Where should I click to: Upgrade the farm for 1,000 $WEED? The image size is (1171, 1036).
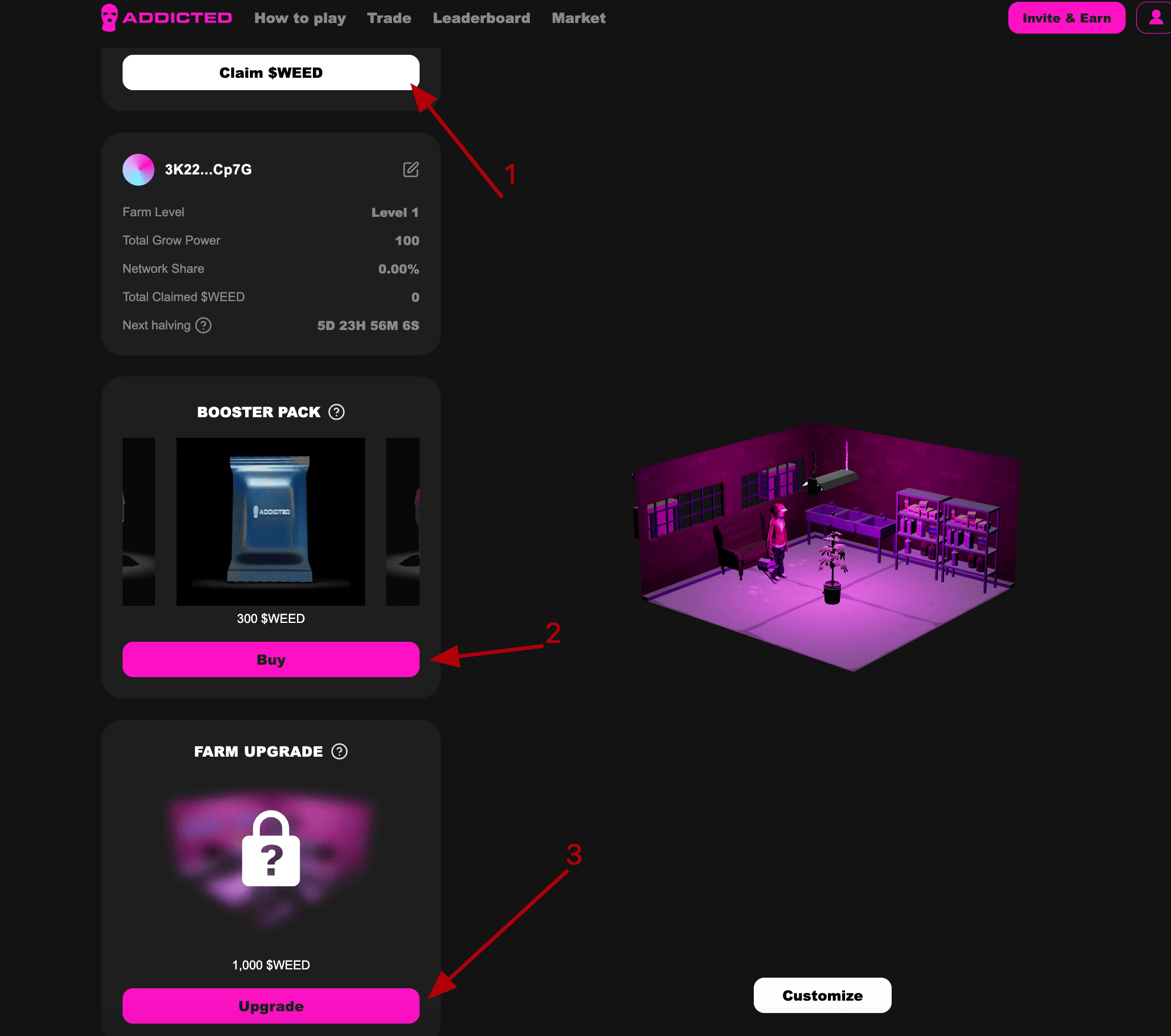pyautogui.click(x=271, y=1006)
